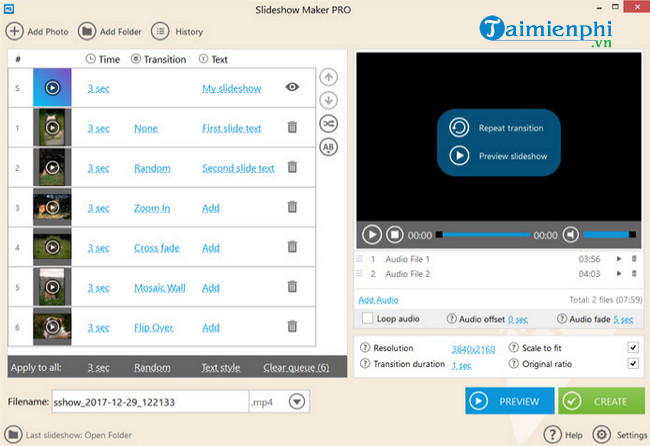
Task: Stop playback with the stop button
Action: click(395, 235)
